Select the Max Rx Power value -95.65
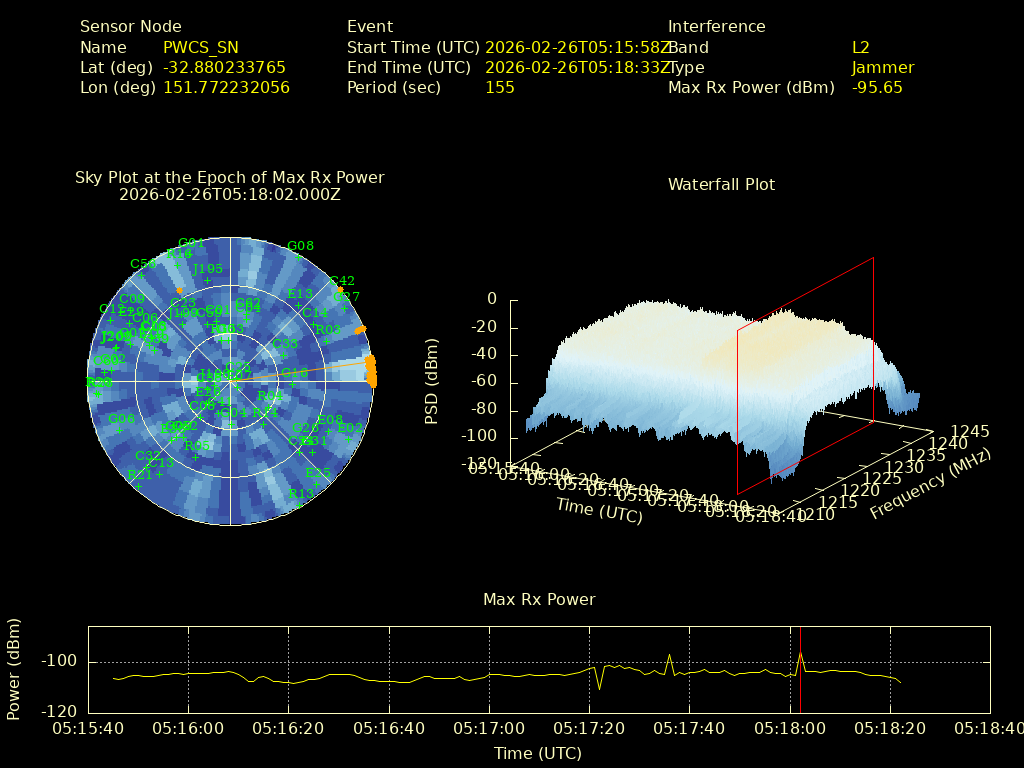 (x=877, y=87)
